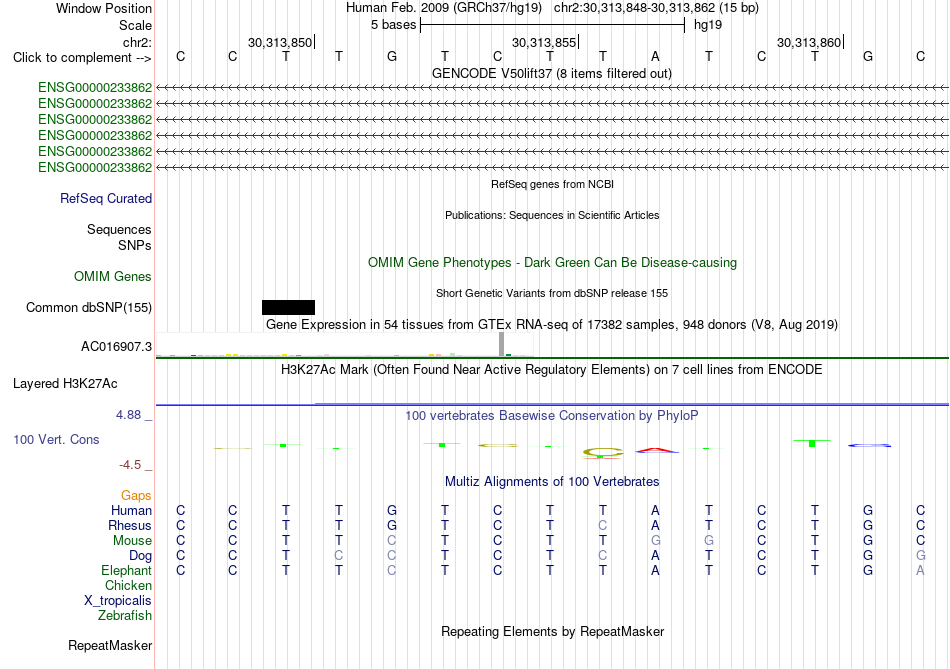Click the tall gray bar in GTEx expression chart
Viewport: 950px width, 669px height.
(501, 344)
